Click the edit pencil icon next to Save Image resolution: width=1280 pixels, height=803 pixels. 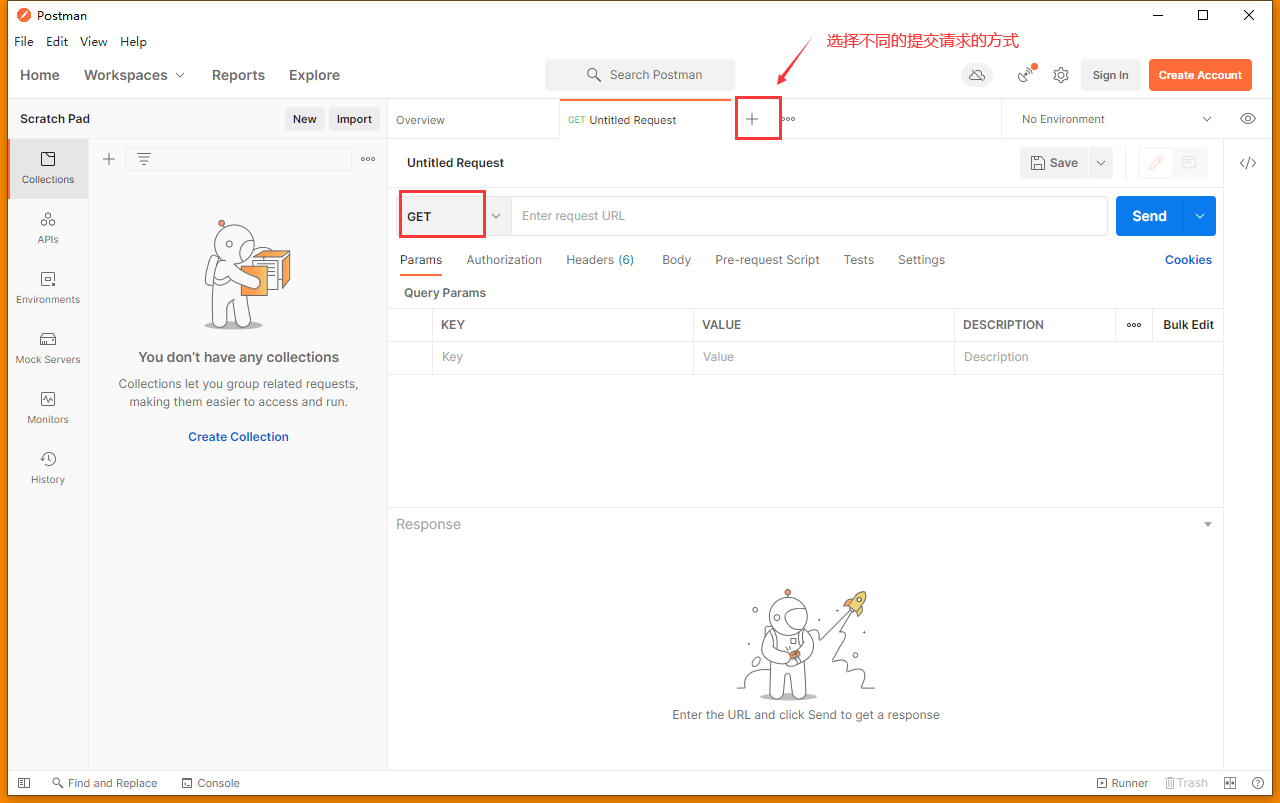pos(1156,163)
